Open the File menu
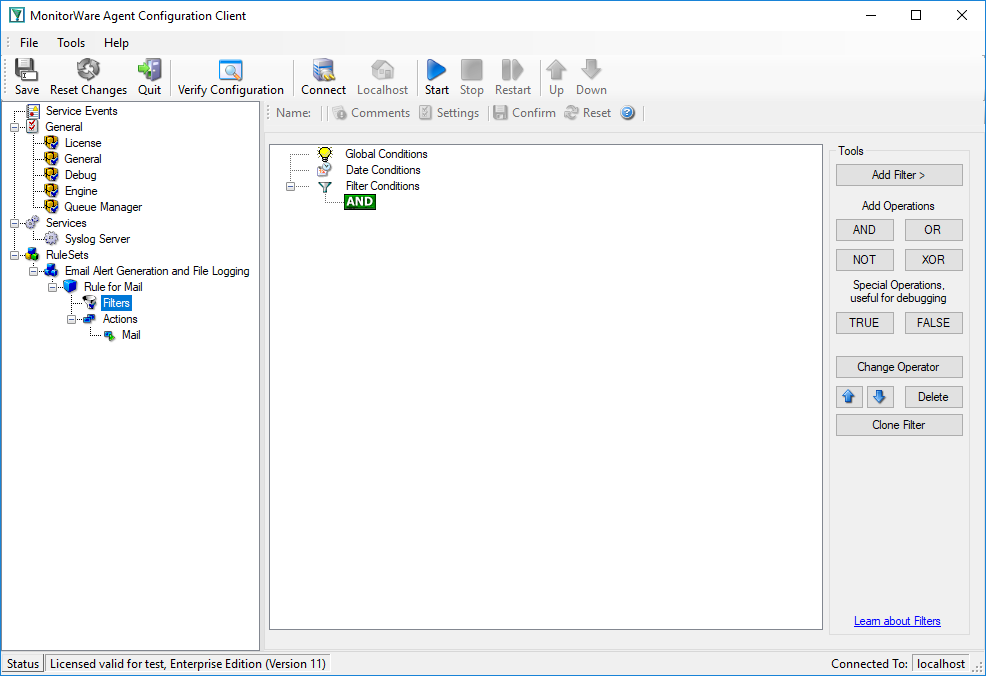Image resolution: width=986 pixels, height=676 pixels. point(29,43)
